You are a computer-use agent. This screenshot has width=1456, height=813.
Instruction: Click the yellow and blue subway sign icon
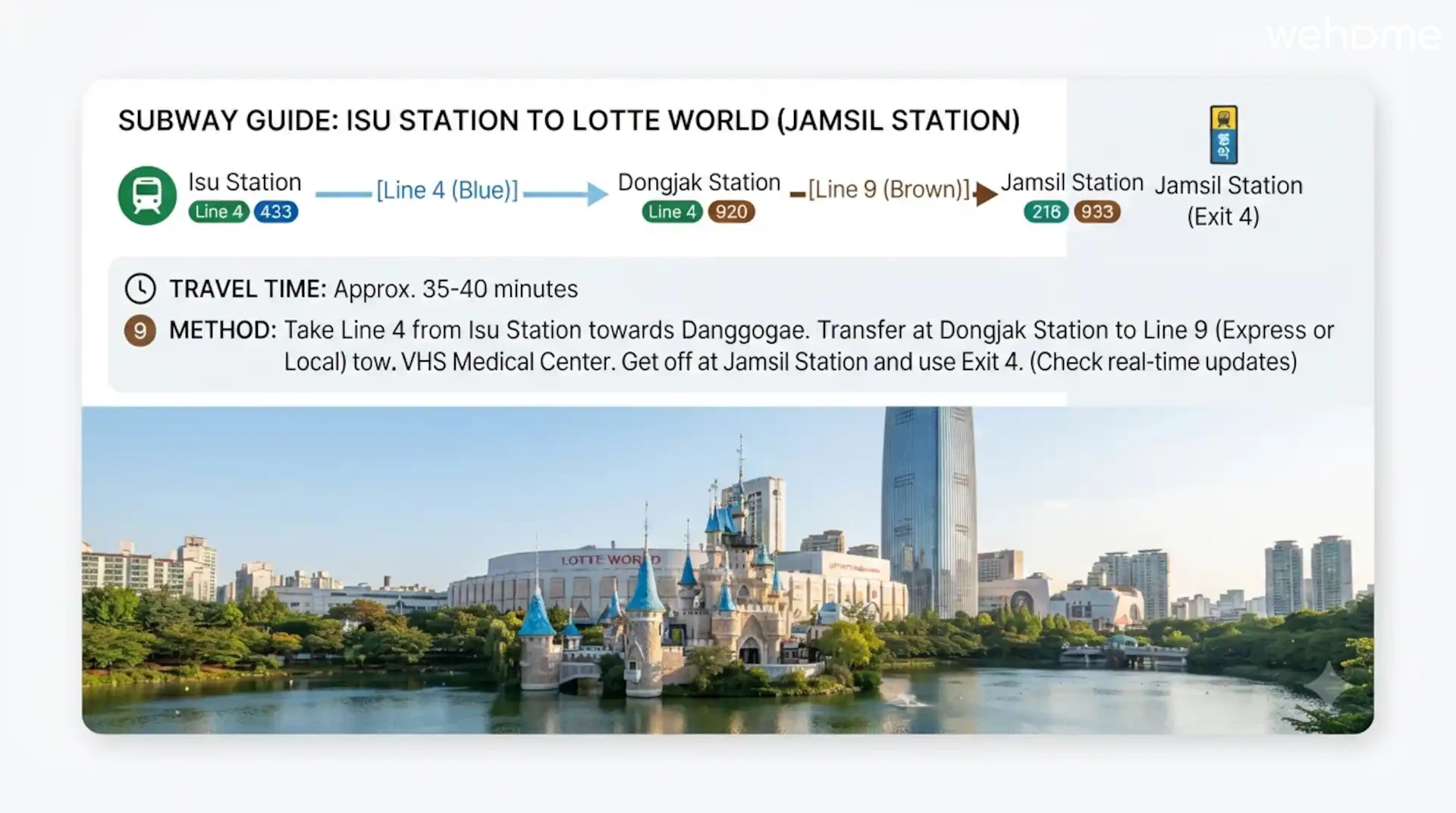1223,135
